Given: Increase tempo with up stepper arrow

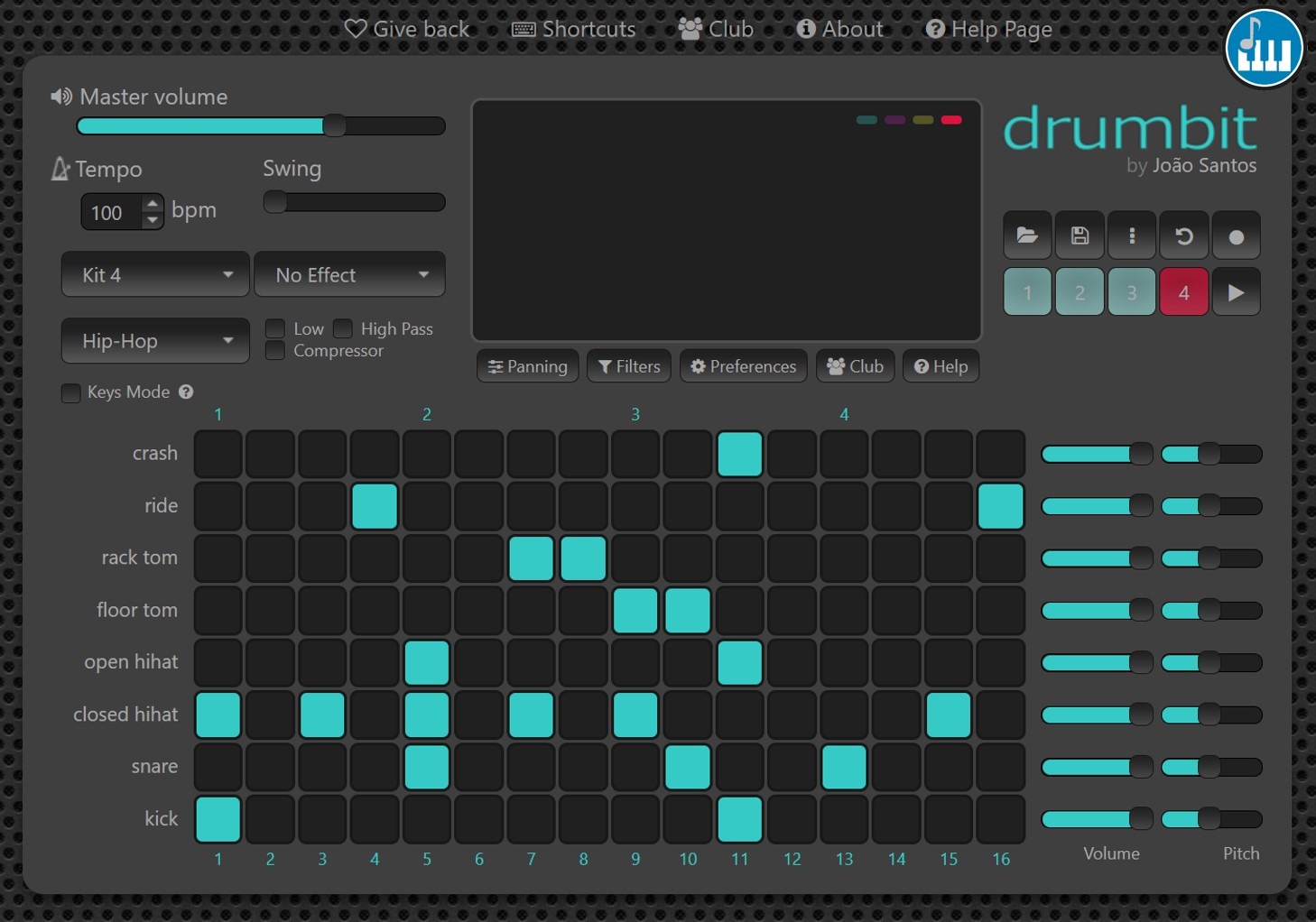Looking at the screenshot, I should point(153,204).
